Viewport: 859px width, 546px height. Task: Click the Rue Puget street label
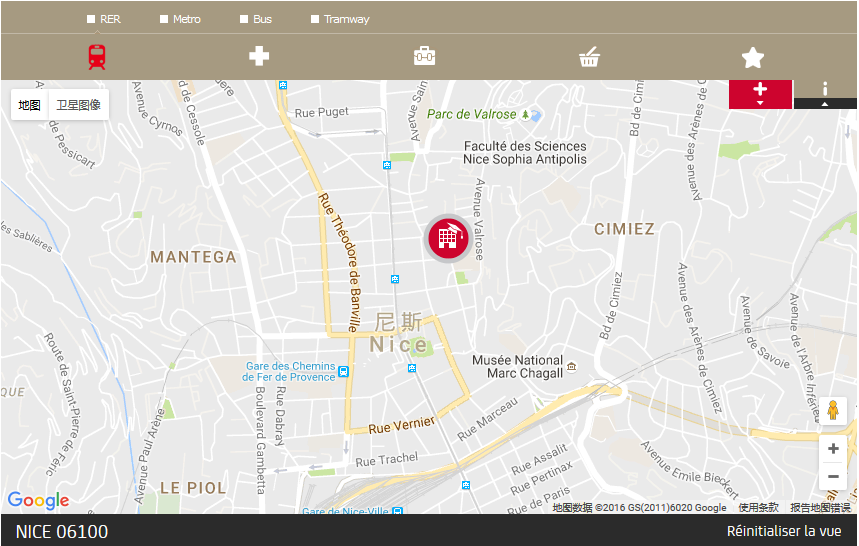(x=322, y=112)
